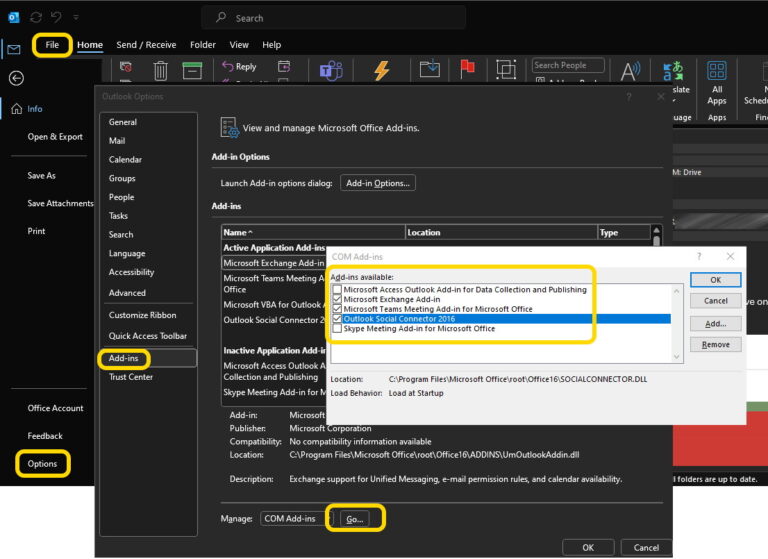
Task: Click the add-ins list scrollbar down arrow
Action: pos(677,357)
